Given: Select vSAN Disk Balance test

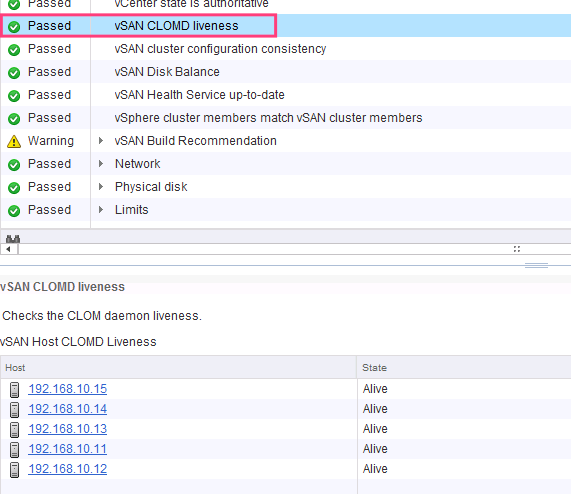Looking at the screenshot, I should [286, 72].
